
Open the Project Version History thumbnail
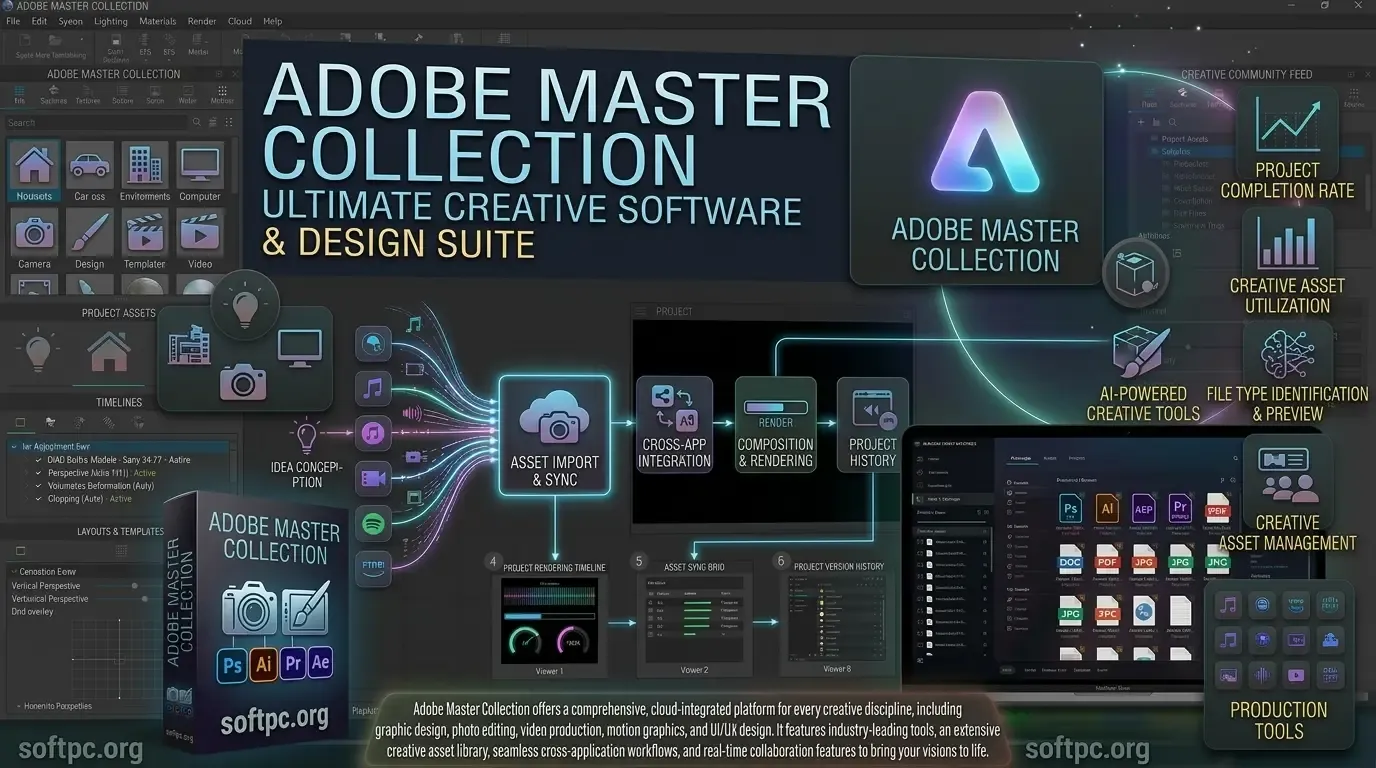click(x=837, y=619)
